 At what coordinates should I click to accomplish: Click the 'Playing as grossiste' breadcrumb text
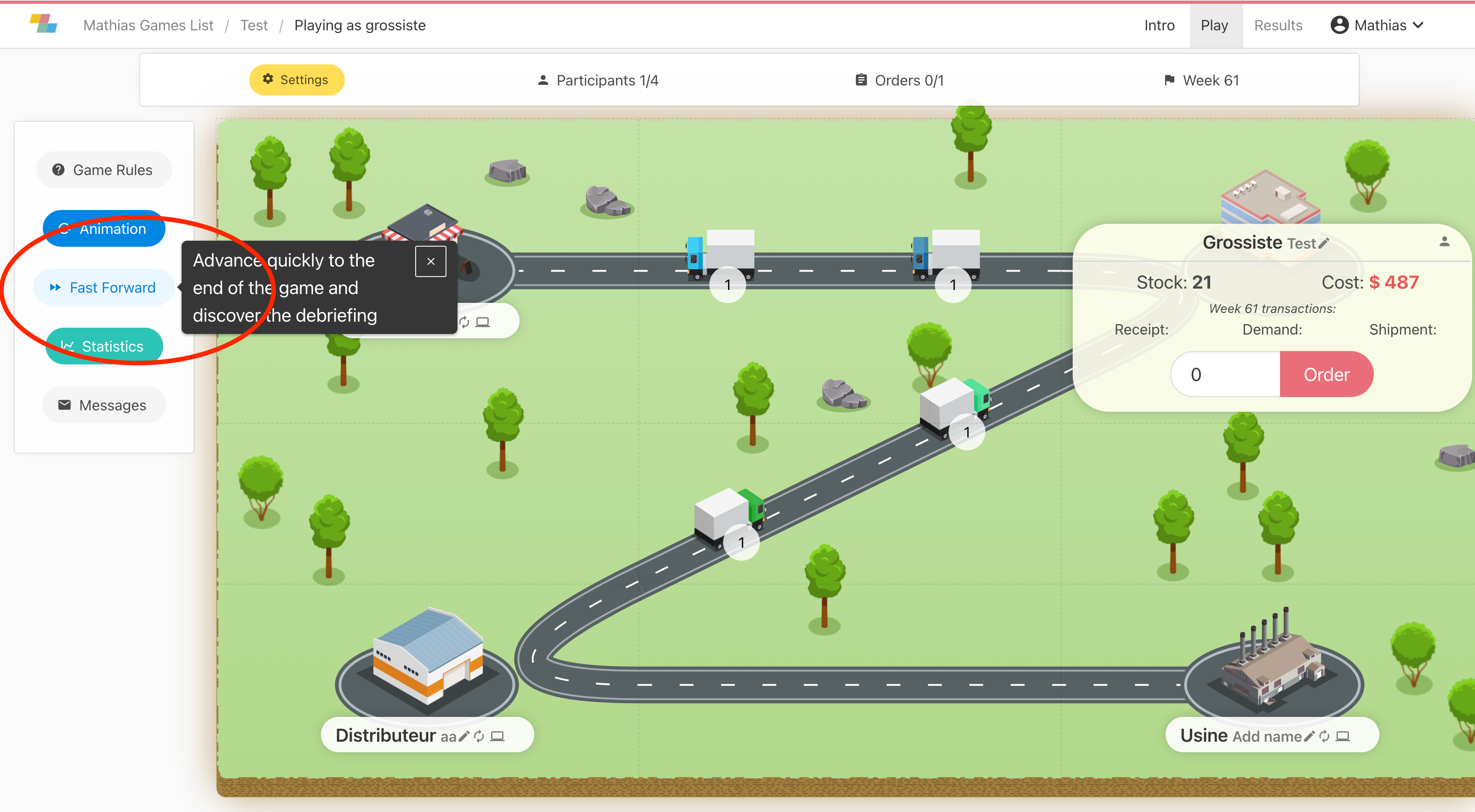point(360,25)
